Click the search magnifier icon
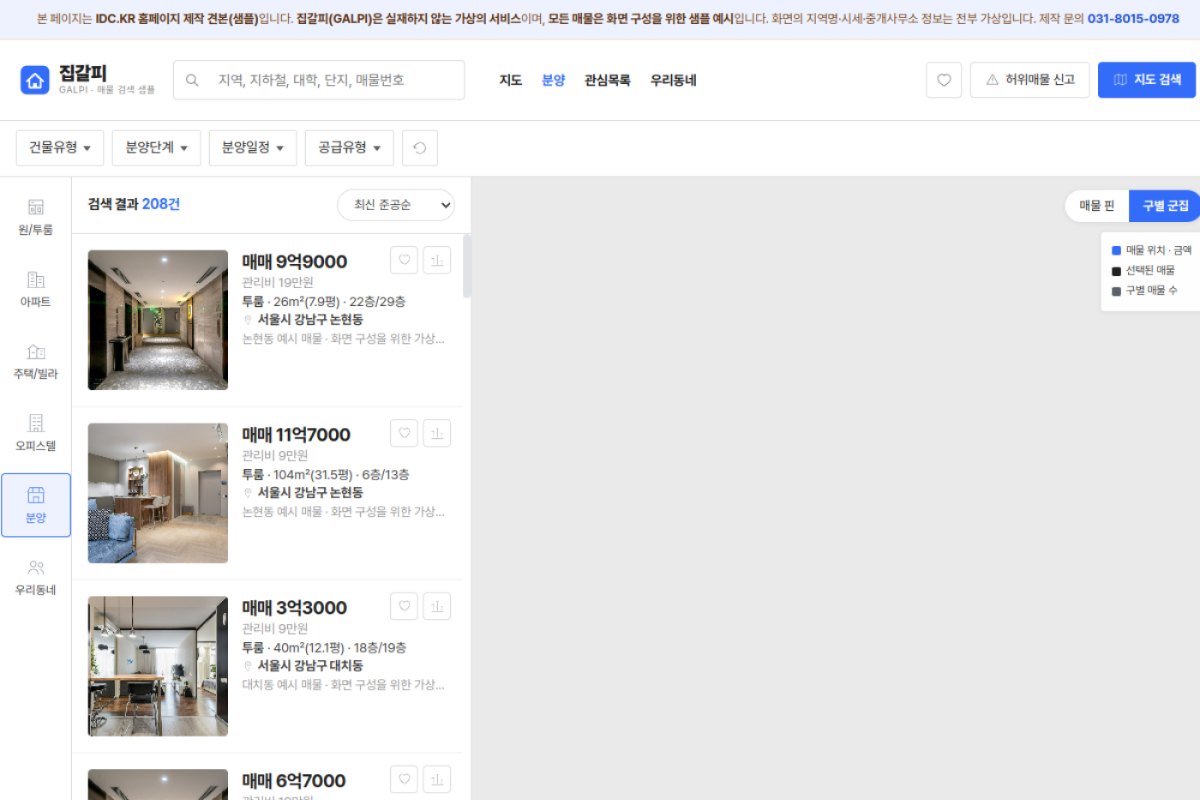This screenshot has width=1200, height=800. tap(192, 80)
